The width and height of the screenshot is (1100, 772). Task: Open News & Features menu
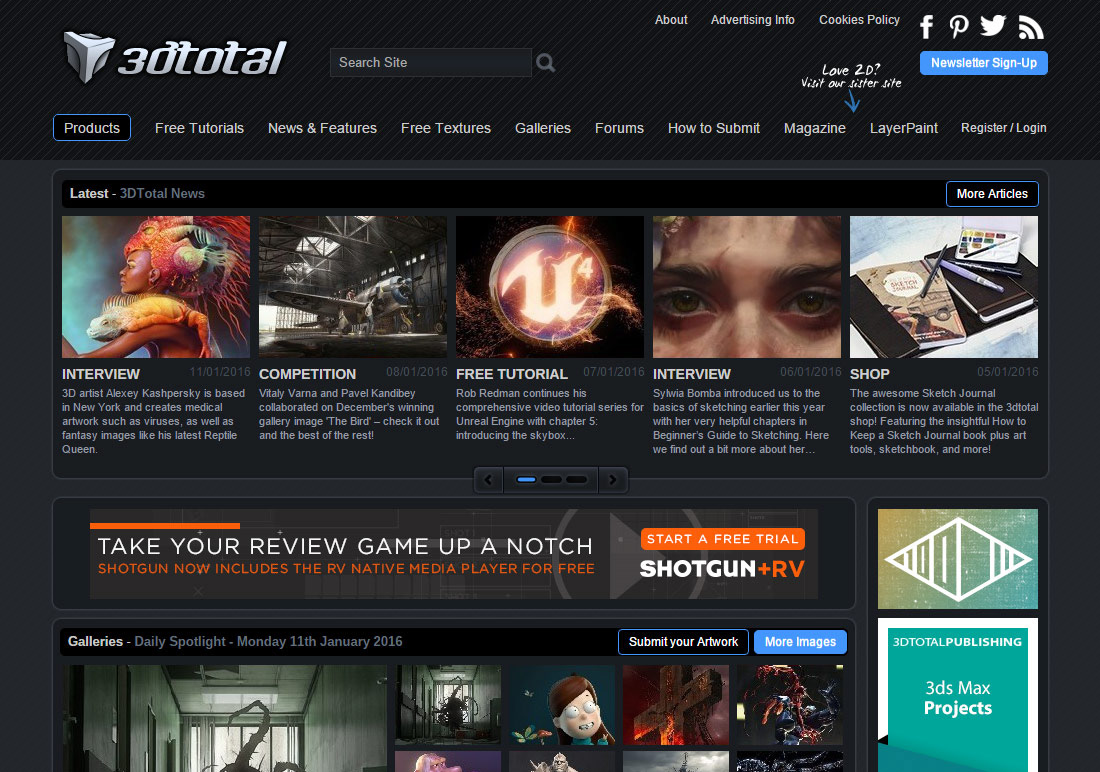point(322,128)
